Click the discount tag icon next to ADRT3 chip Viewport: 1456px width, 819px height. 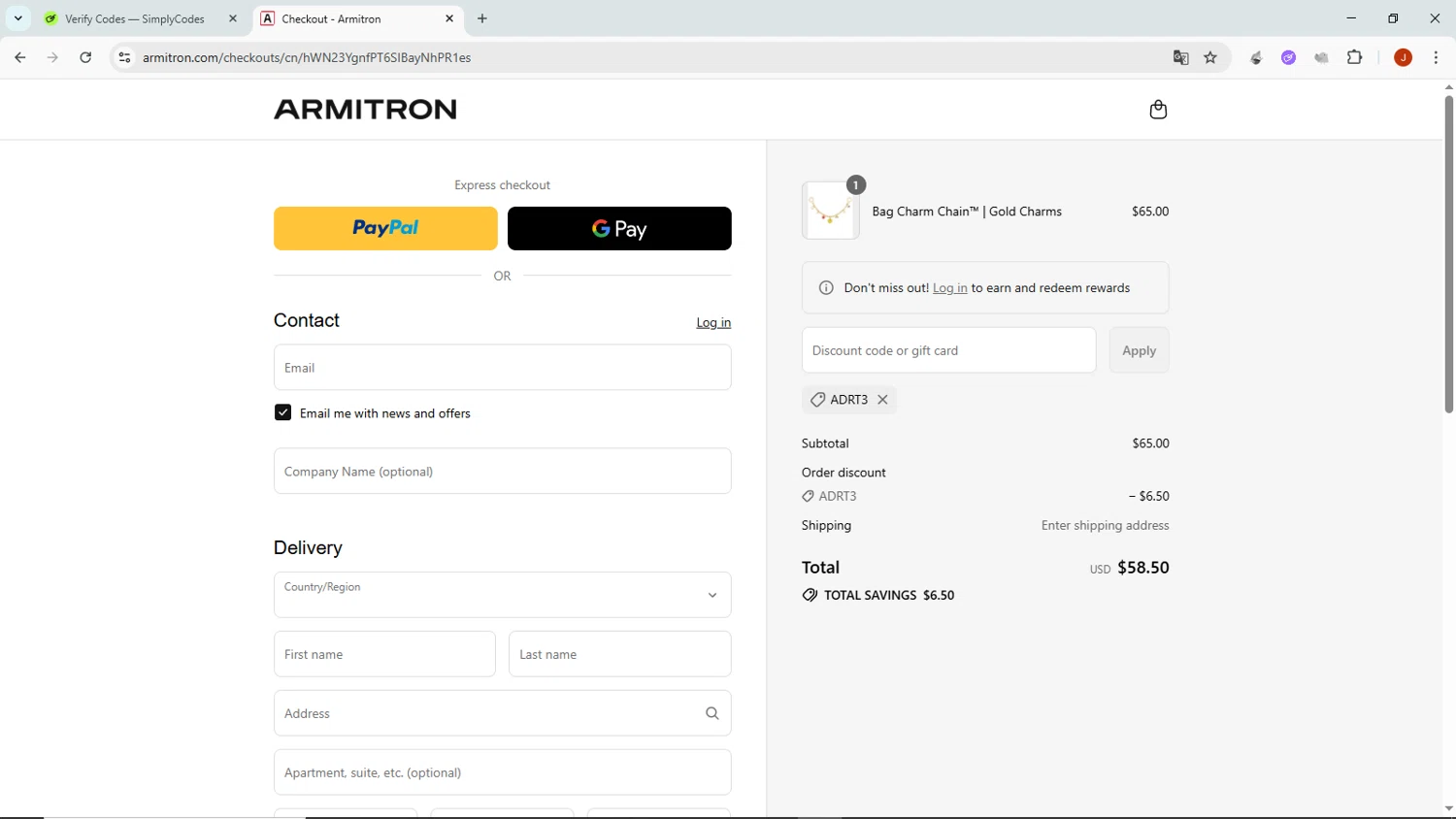pyautogui.click(x=818, y=400)
